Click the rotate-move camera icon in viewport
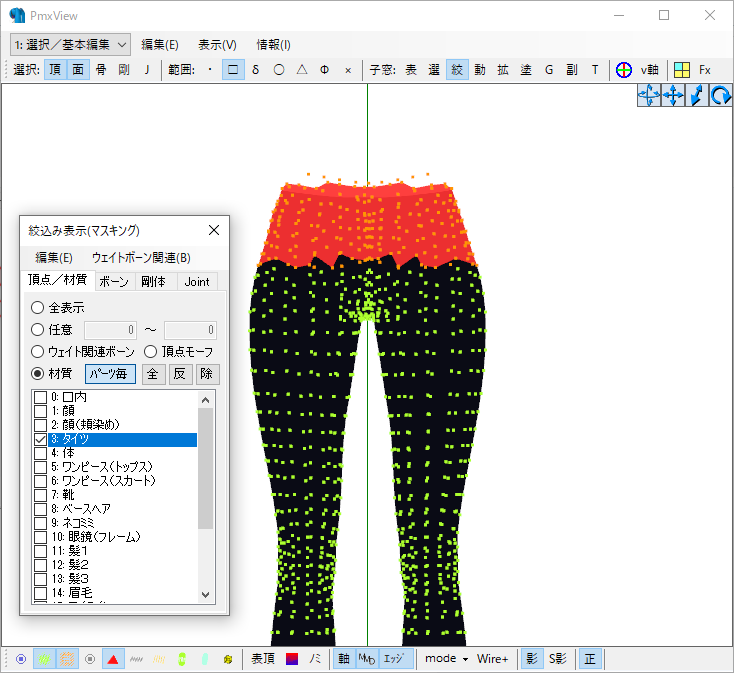Image resolution: width=734 pixels, height=673 pixels. tap(649, 95)
